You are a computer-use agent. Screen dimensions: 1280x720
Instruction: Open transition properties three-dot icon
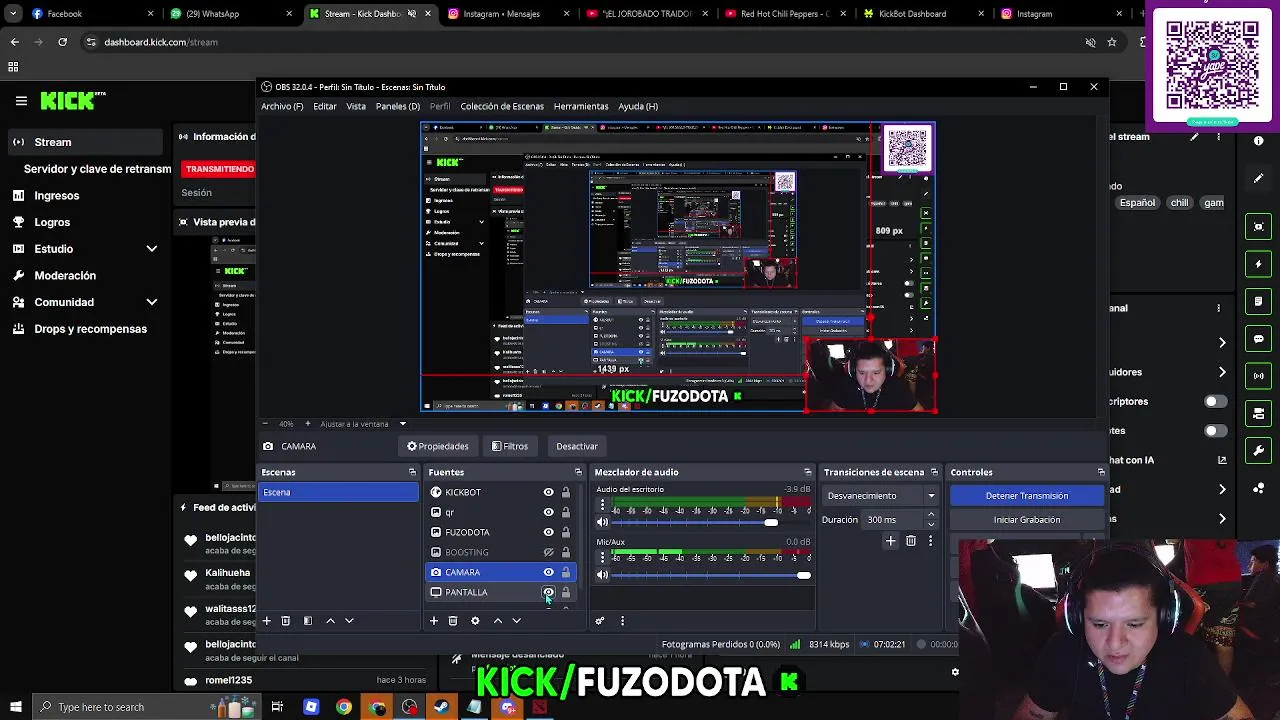click(x=930, y=541)
